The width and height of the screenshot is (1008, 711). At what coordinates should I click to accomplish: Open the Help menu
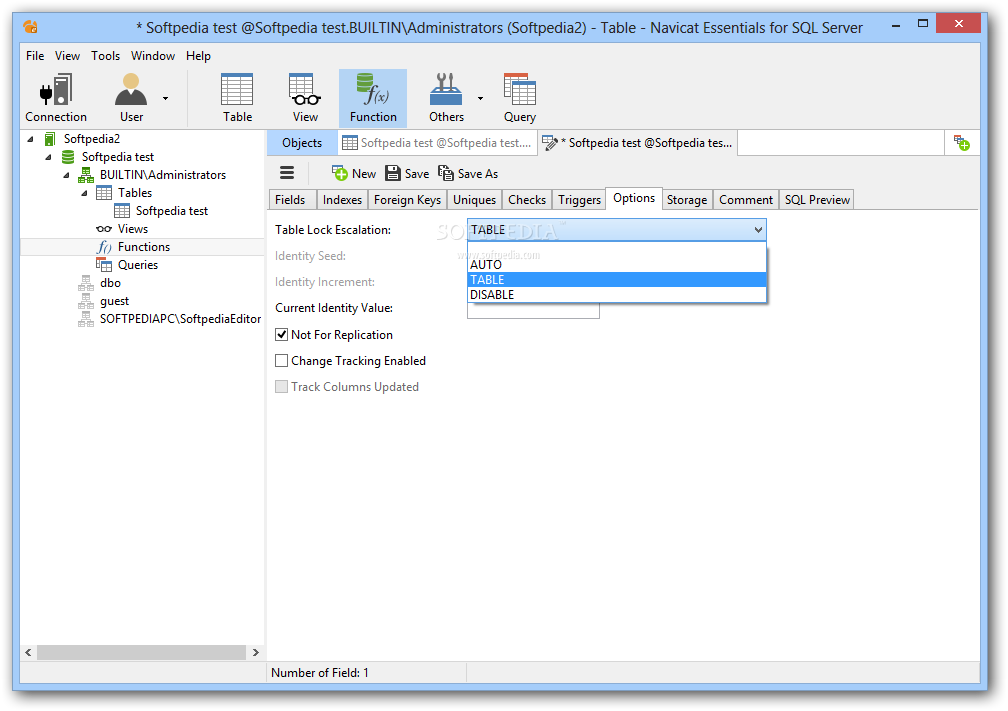coord(198,56)
